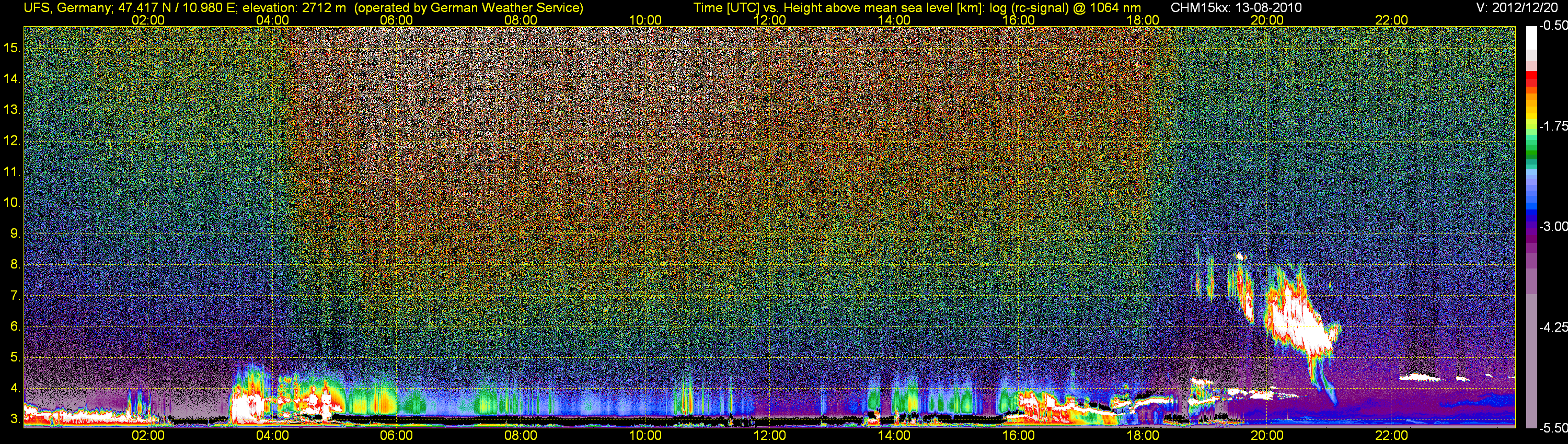The height and width of the screenshot is (444, 1568).
Task: Click the 06:00 label on upper time axis
Action: [x=396, y=20]
